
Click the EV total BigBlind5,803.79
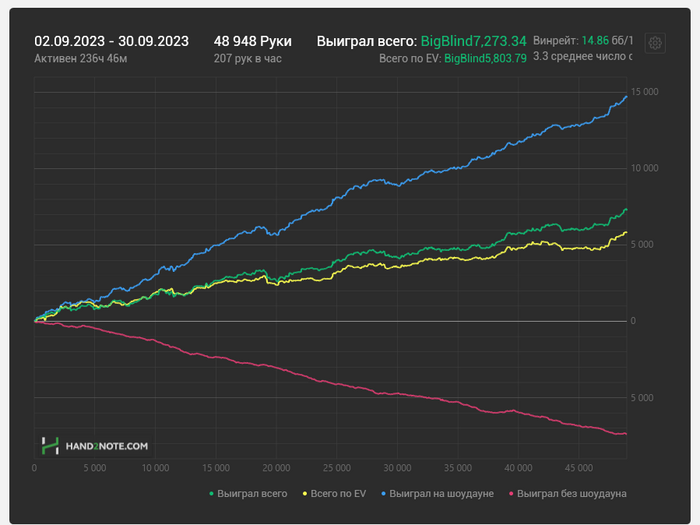tap(485, 58)
